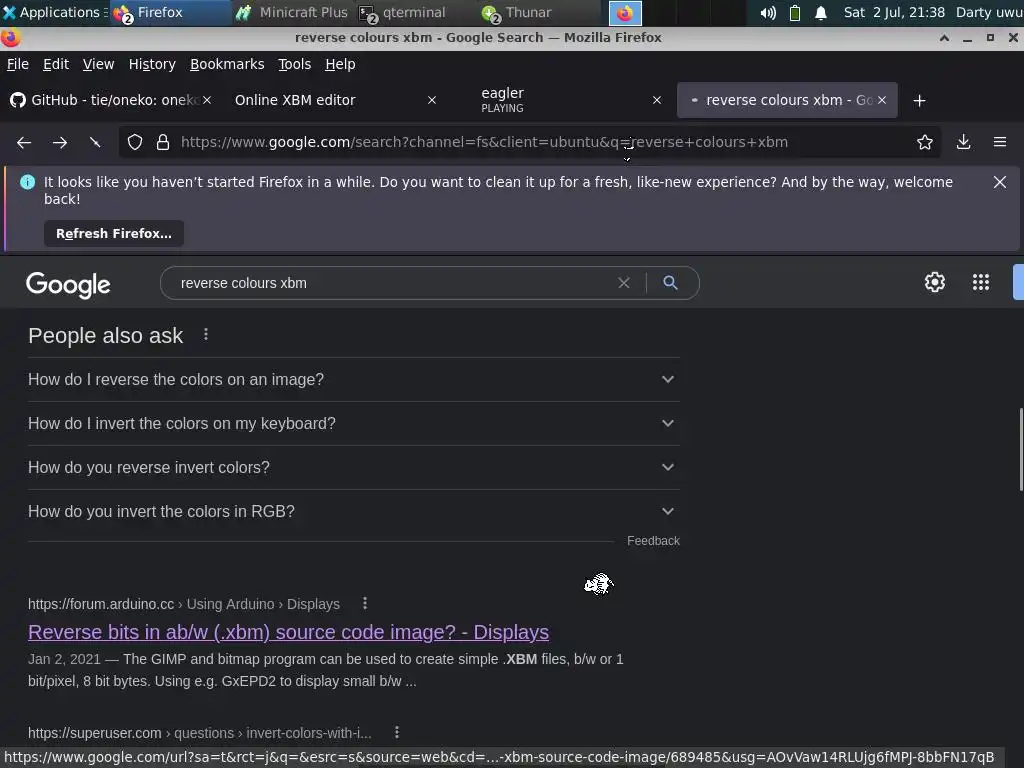Viewport: 1024px width, 768px height.
Task: Open the Google apps grid
Action: pos(980,282)
